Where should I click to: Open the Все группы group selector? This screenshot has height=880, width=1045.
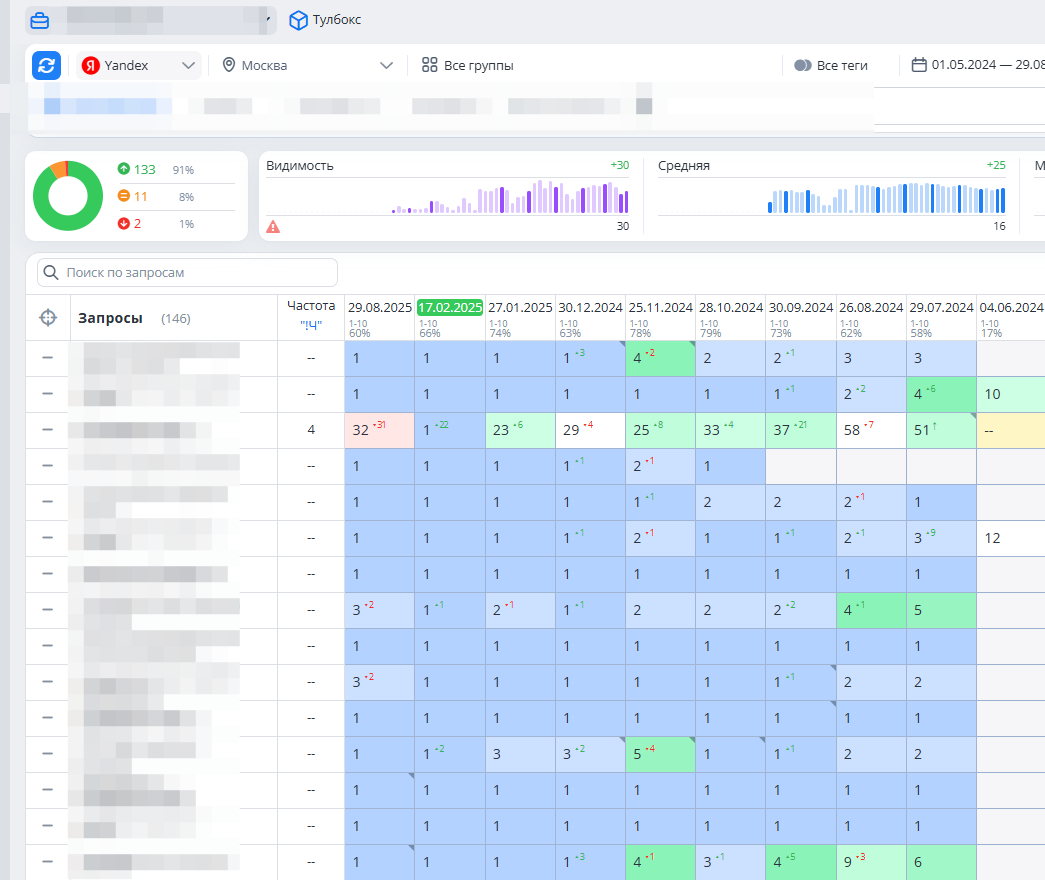point(468,66)
